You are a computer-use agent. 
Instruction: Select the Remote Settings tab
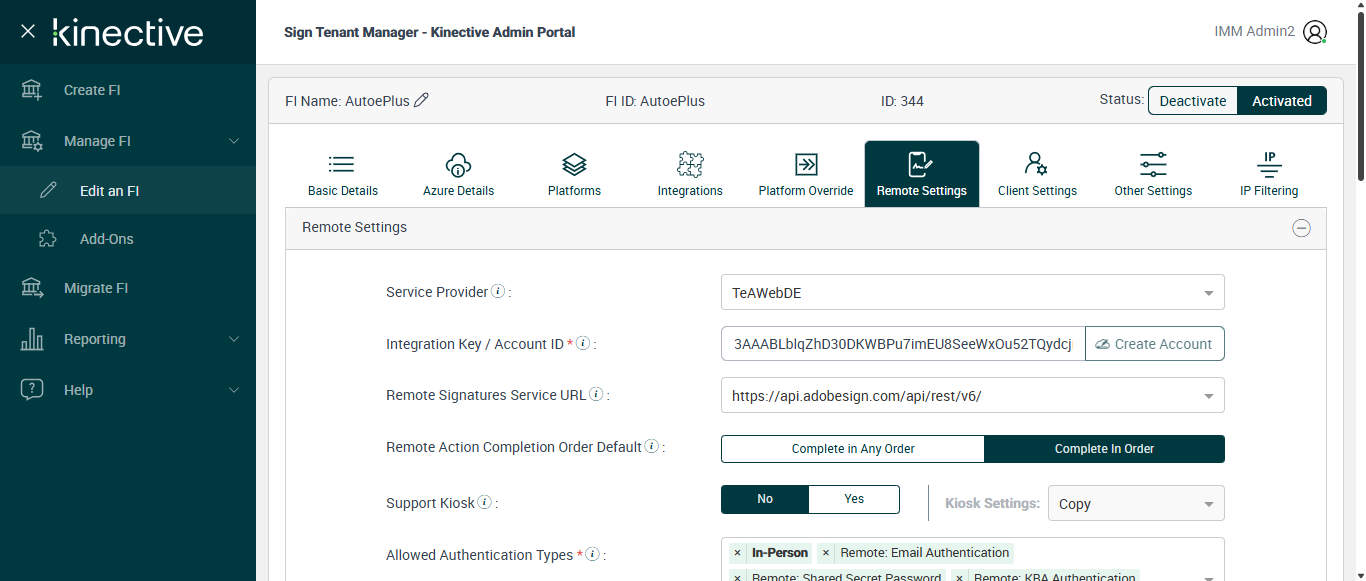[x=922, y=174]
